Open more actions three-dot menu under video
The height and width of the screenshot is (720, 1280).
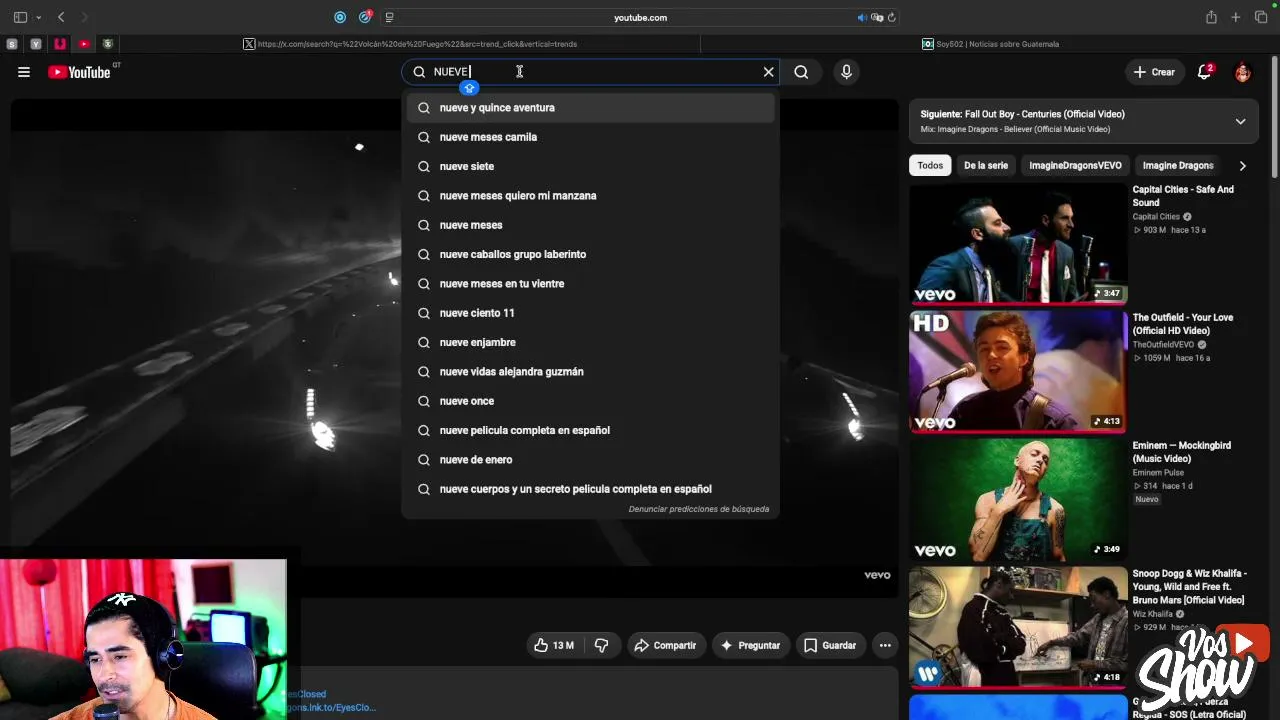tap(885, 646)
